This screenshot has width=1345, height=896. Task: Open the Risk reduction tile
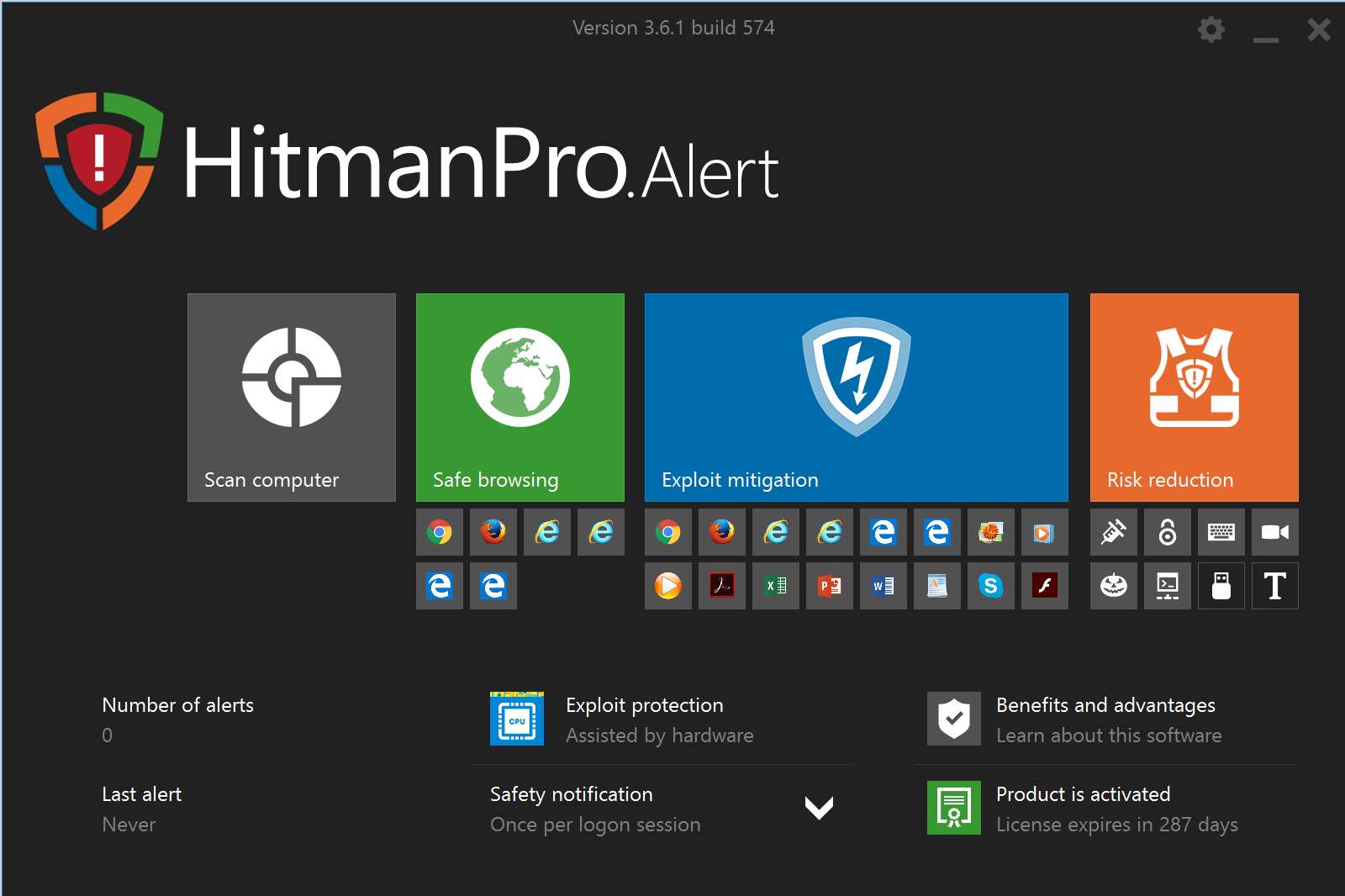click(x=1195, y=398)
